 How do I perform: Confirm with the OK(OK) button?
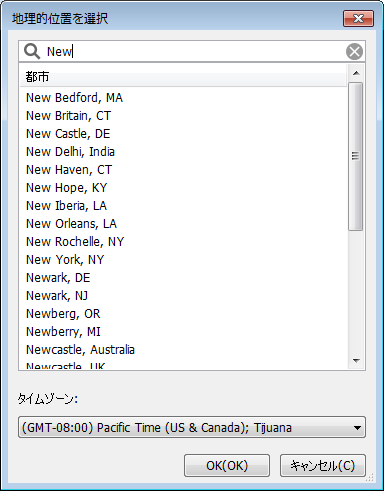coord(227,465)
